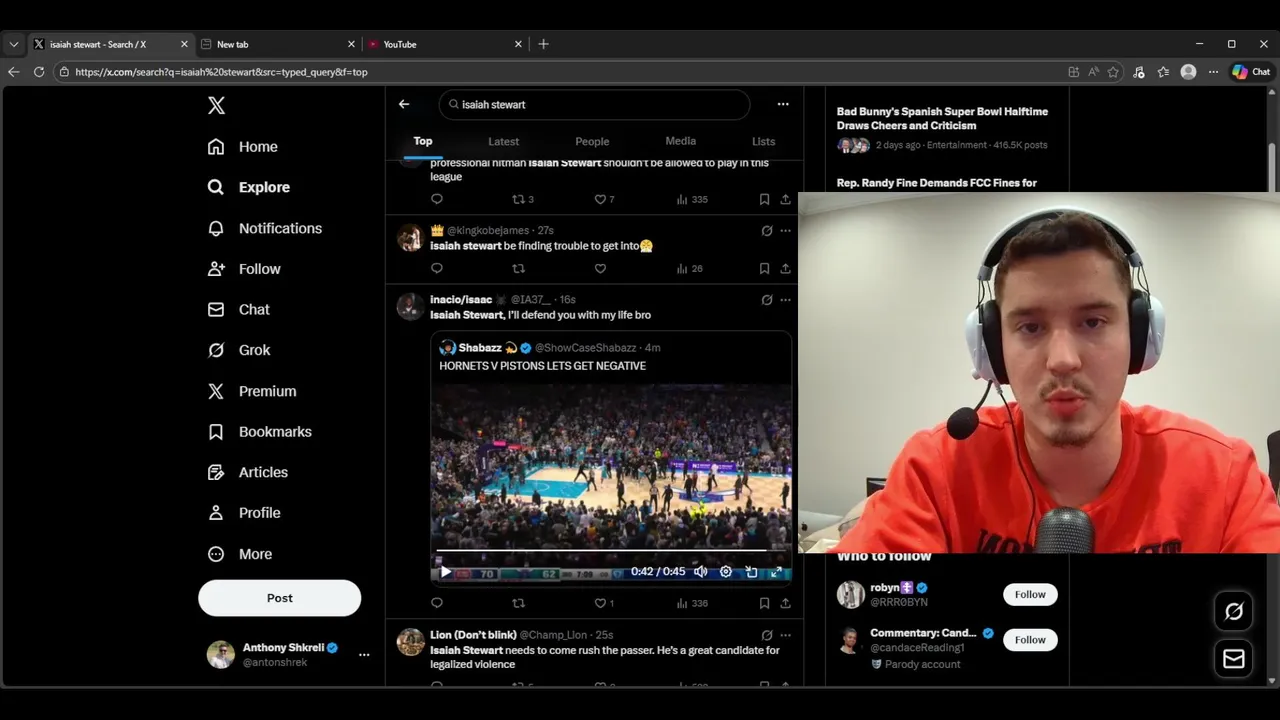The height and width of the screenshot is (720, 1280).
Task: Open Bookmarks in the sidebar
Action: pyautogui.click(x=259, y=431)
